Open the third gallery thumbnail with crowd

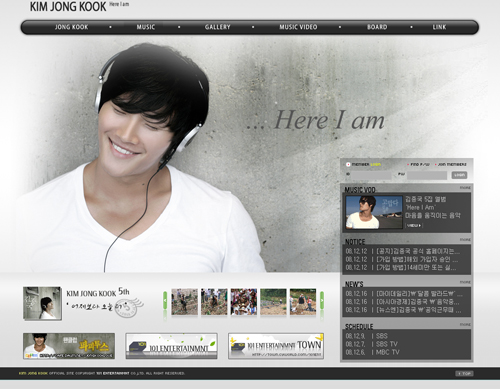click(x=244, y=302)
